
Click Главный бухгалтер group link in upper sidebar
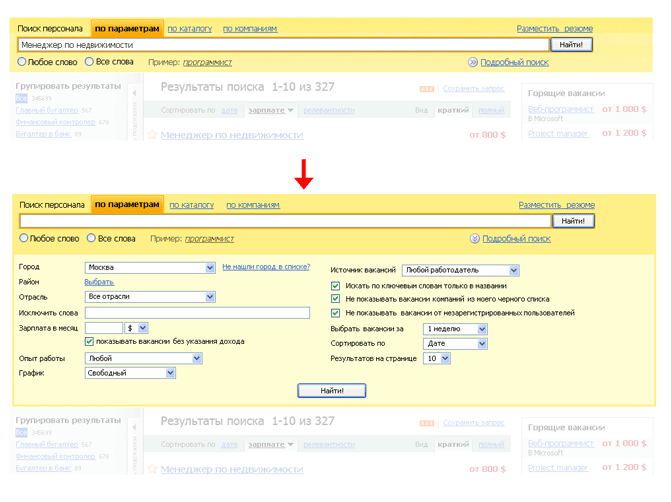(x=47, y=110)
